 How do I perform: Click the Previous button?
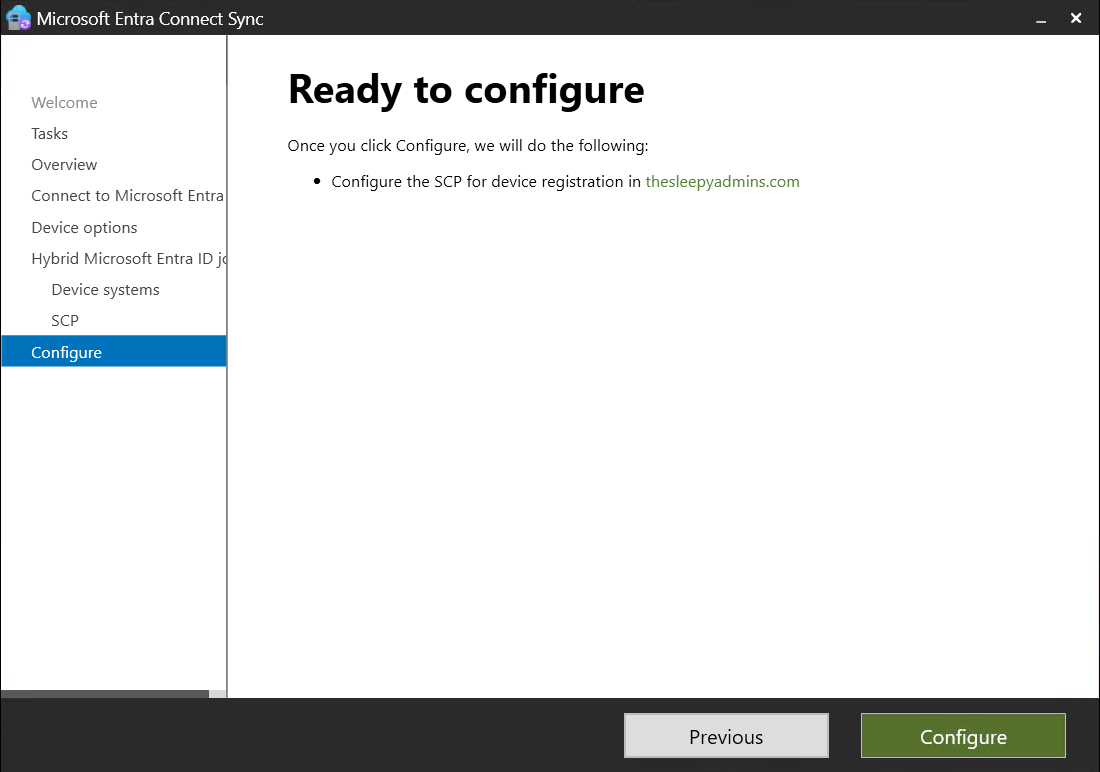pos(726,736)
